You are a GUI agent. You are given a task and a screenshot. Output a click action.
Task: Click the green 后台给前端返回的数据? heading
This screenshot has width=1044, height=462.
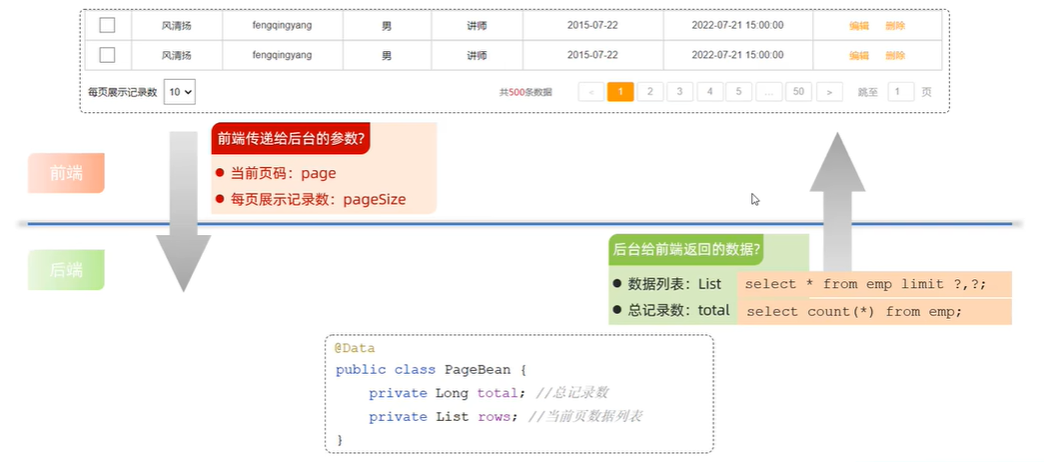[688, 250]
